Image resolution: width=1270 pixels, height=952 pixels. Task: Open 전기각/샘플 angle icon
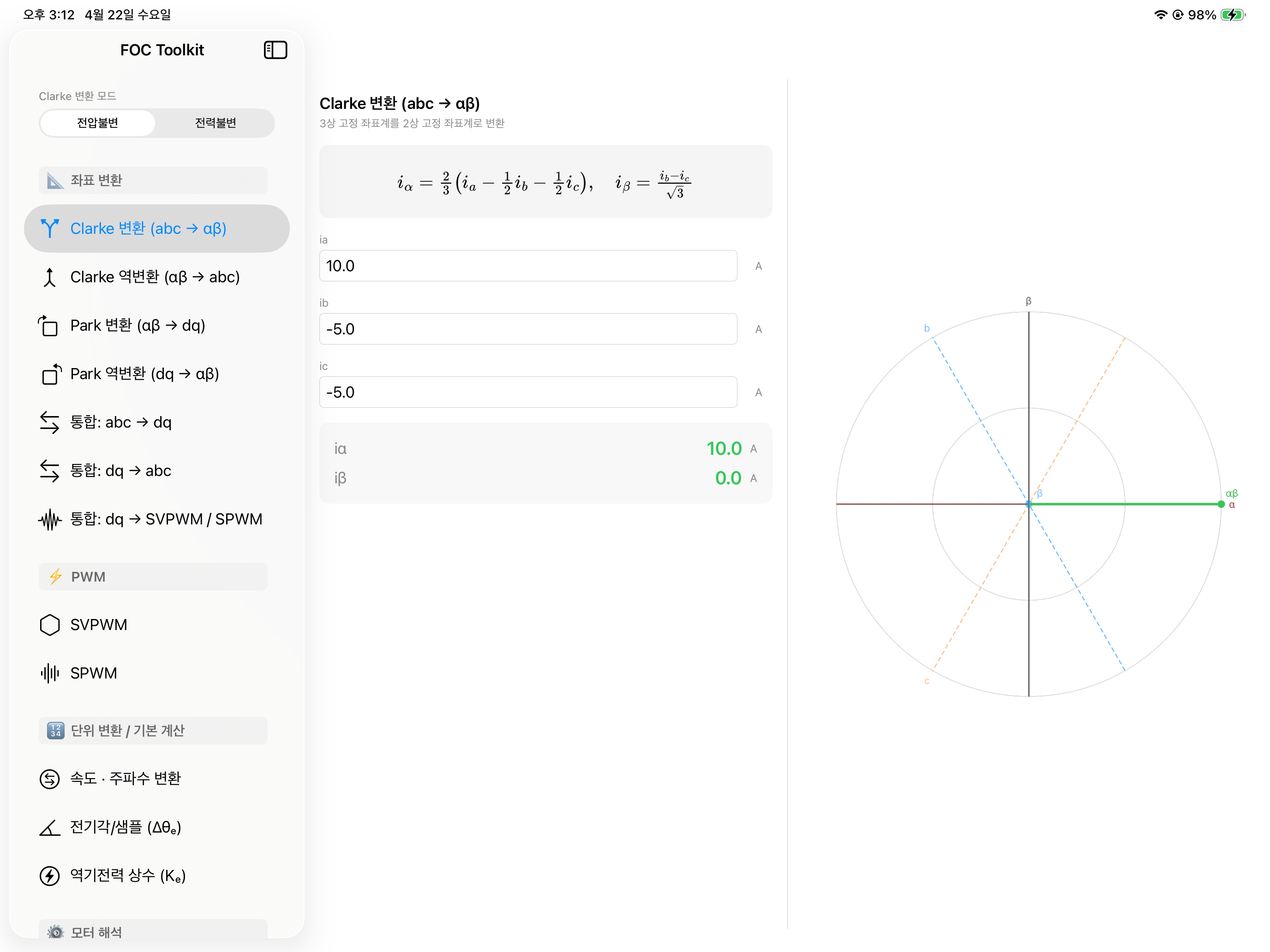coord(50,827)
